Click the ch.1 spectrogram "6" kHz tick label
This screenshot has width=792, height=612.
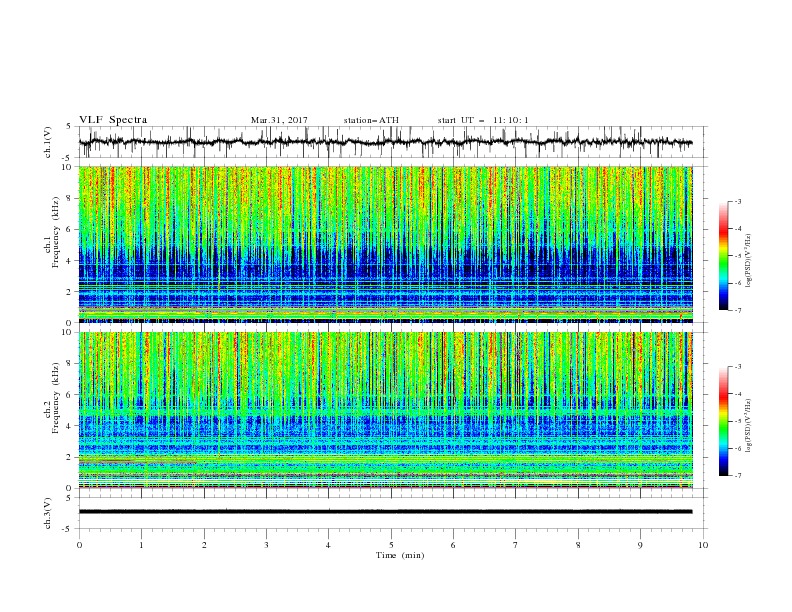(x=70, y=230)
